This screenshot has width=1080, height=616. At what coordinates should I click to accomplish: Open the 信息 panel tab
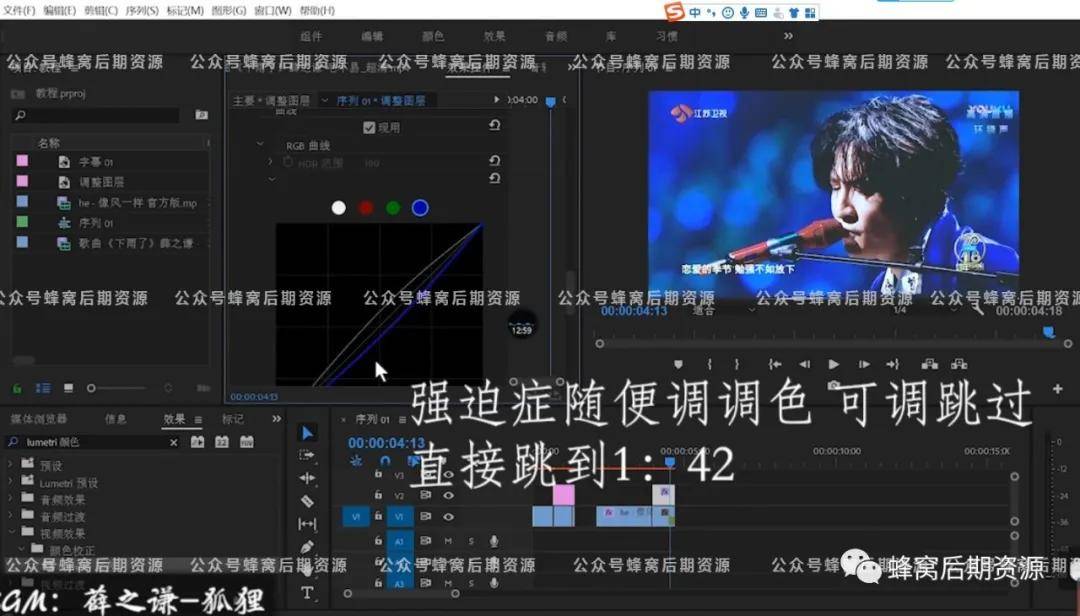(x=116, y=419)
